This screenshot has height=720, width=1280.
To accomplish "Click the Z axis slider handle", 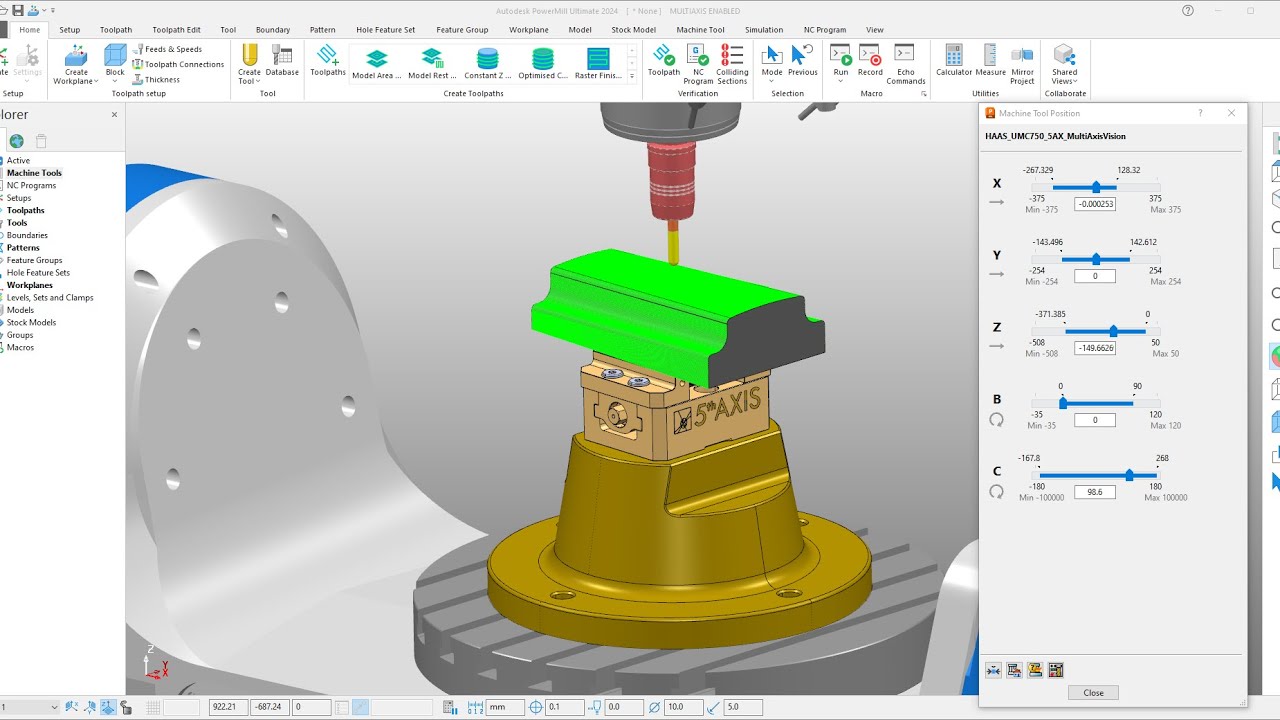I will tap(1113, 331).
